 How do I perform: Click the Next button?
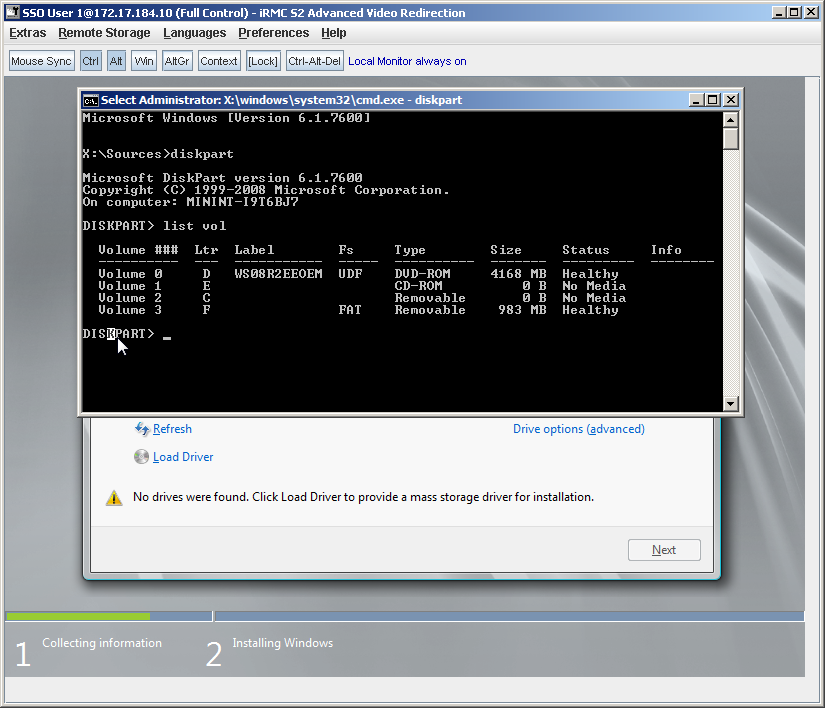(x=664, y=550)
